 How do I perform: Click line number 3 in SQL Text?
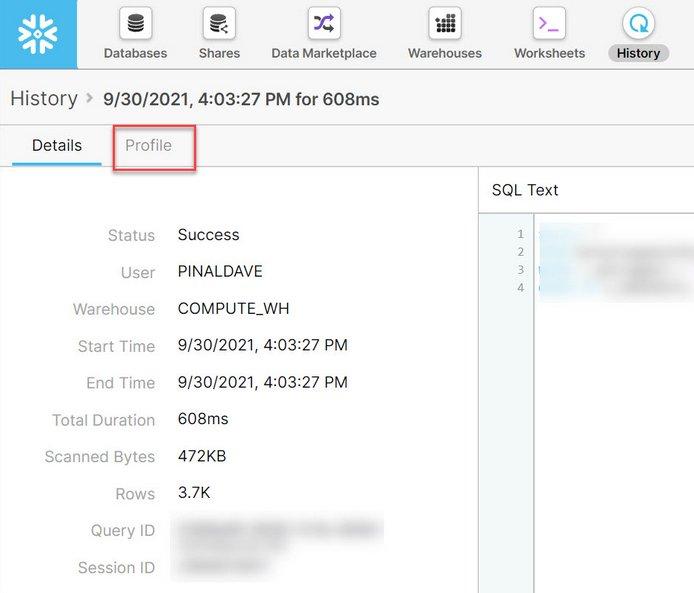click(520, 270)
